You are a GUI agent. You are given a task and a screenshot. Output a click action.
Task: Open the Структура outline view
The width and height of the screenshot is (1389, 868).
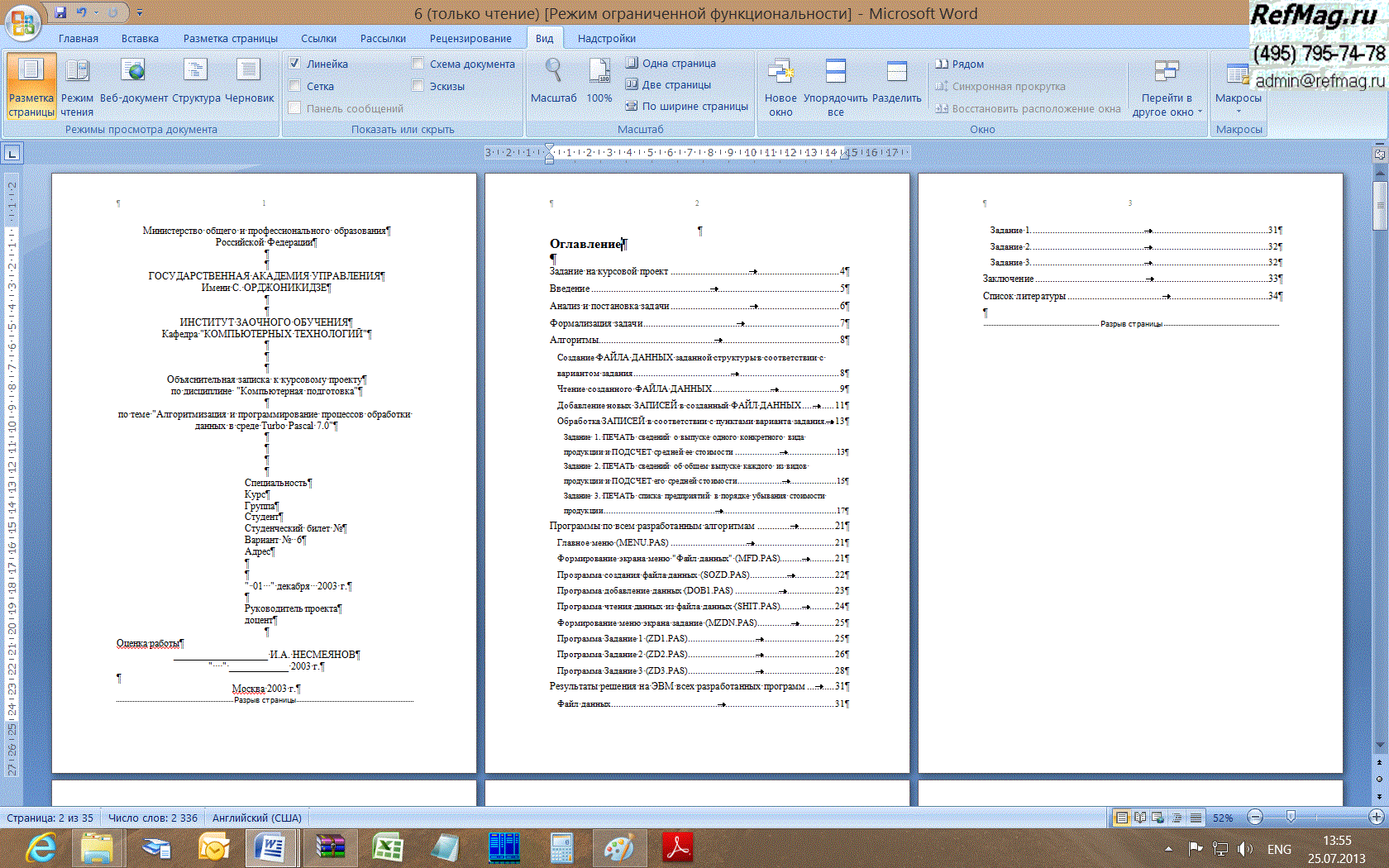point(196,83)
